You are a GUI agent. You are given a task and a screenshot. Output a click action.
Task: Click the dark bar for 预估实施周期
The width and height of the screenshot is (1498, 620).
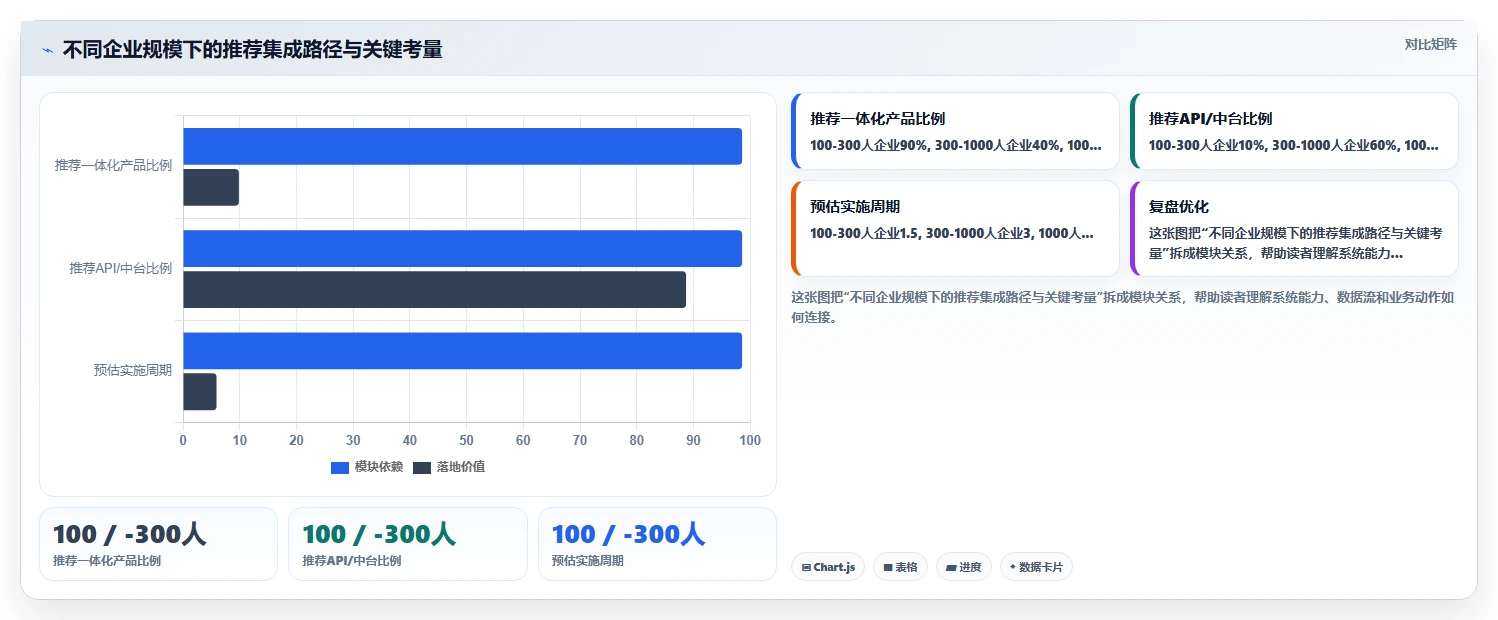click(x=200, y=392)
